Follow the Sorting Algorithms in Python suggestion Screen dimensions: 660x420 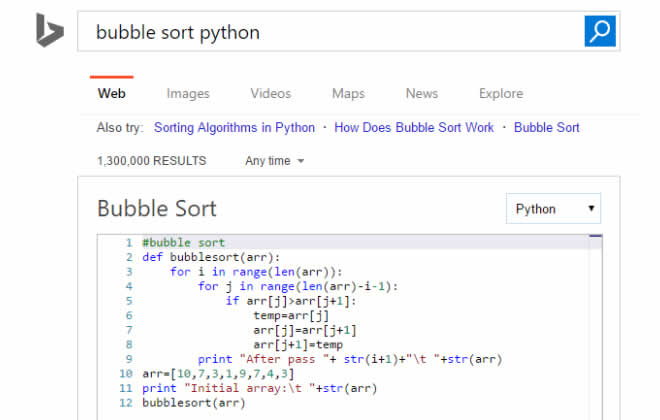point(234,128)
